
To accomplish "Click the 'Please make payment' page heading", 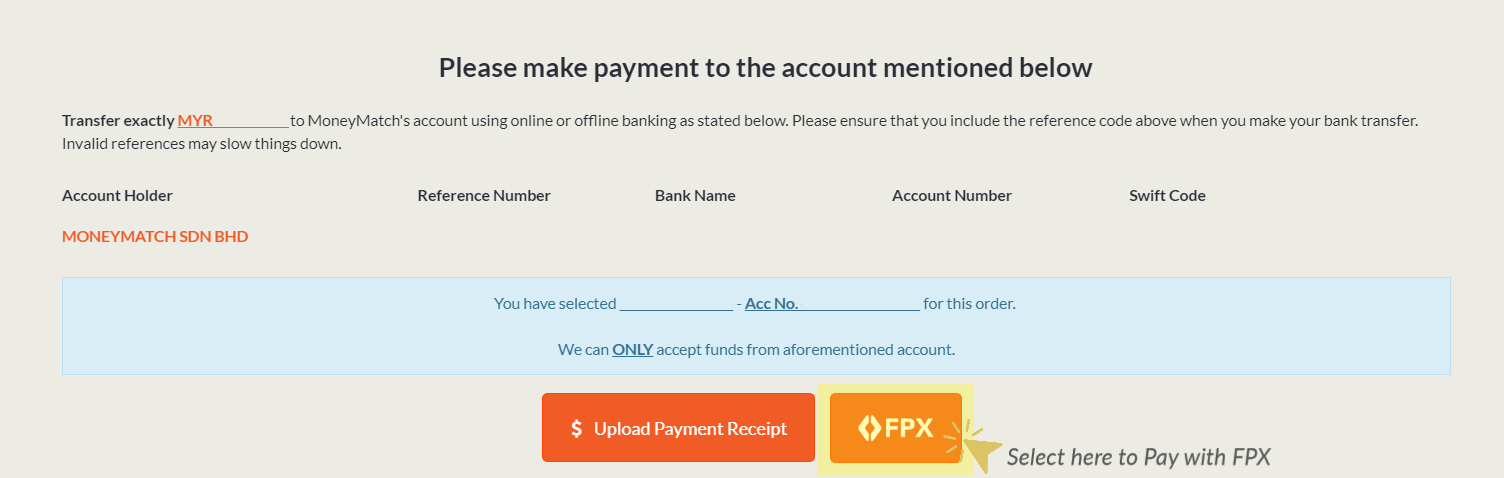I will tap(766, 68).
